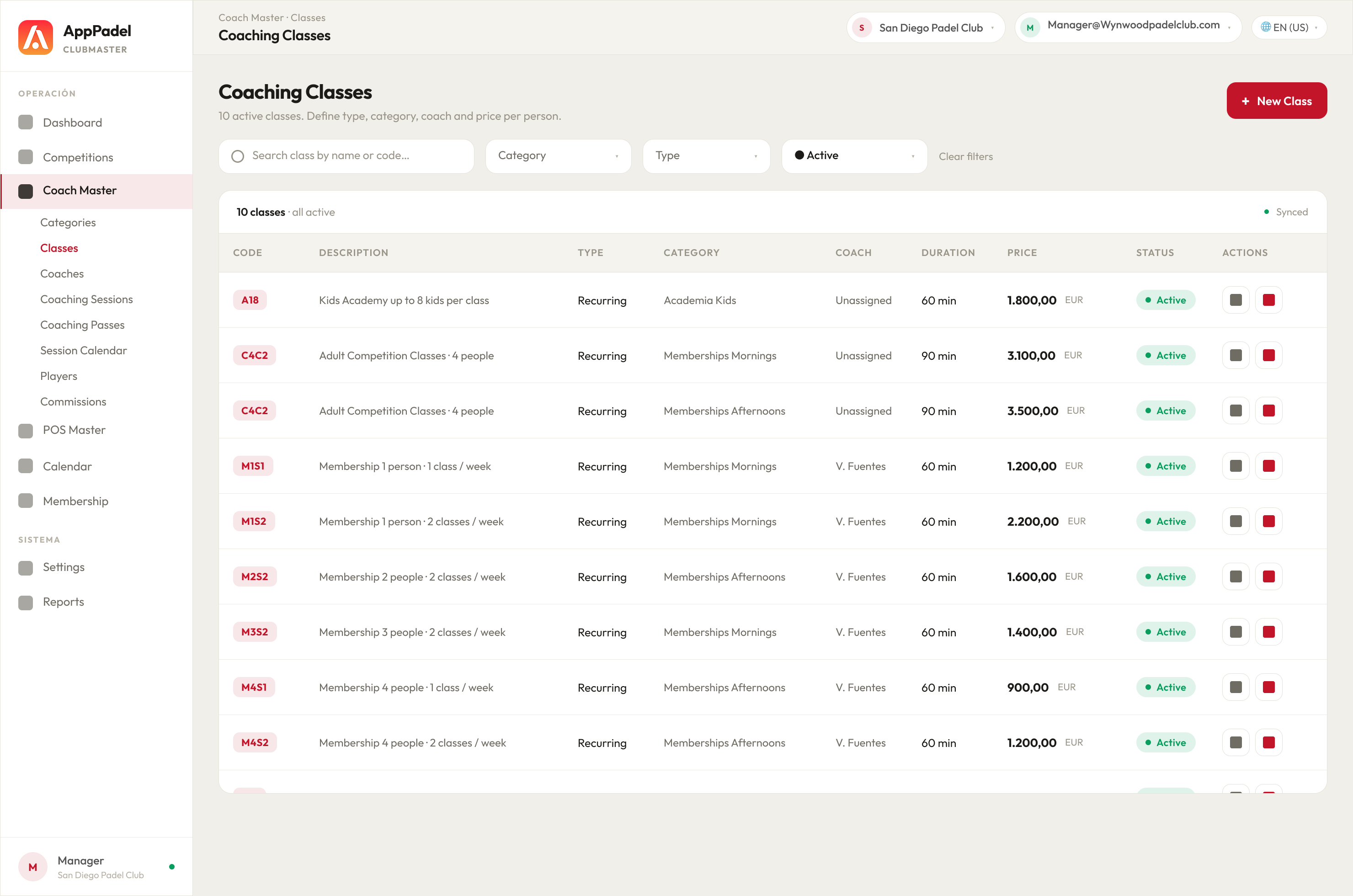The width and height of the screenshot is (1353, 896).
Task: Delete C4C2 Memberships Mornings class
Action: (x=1268, y=356)
